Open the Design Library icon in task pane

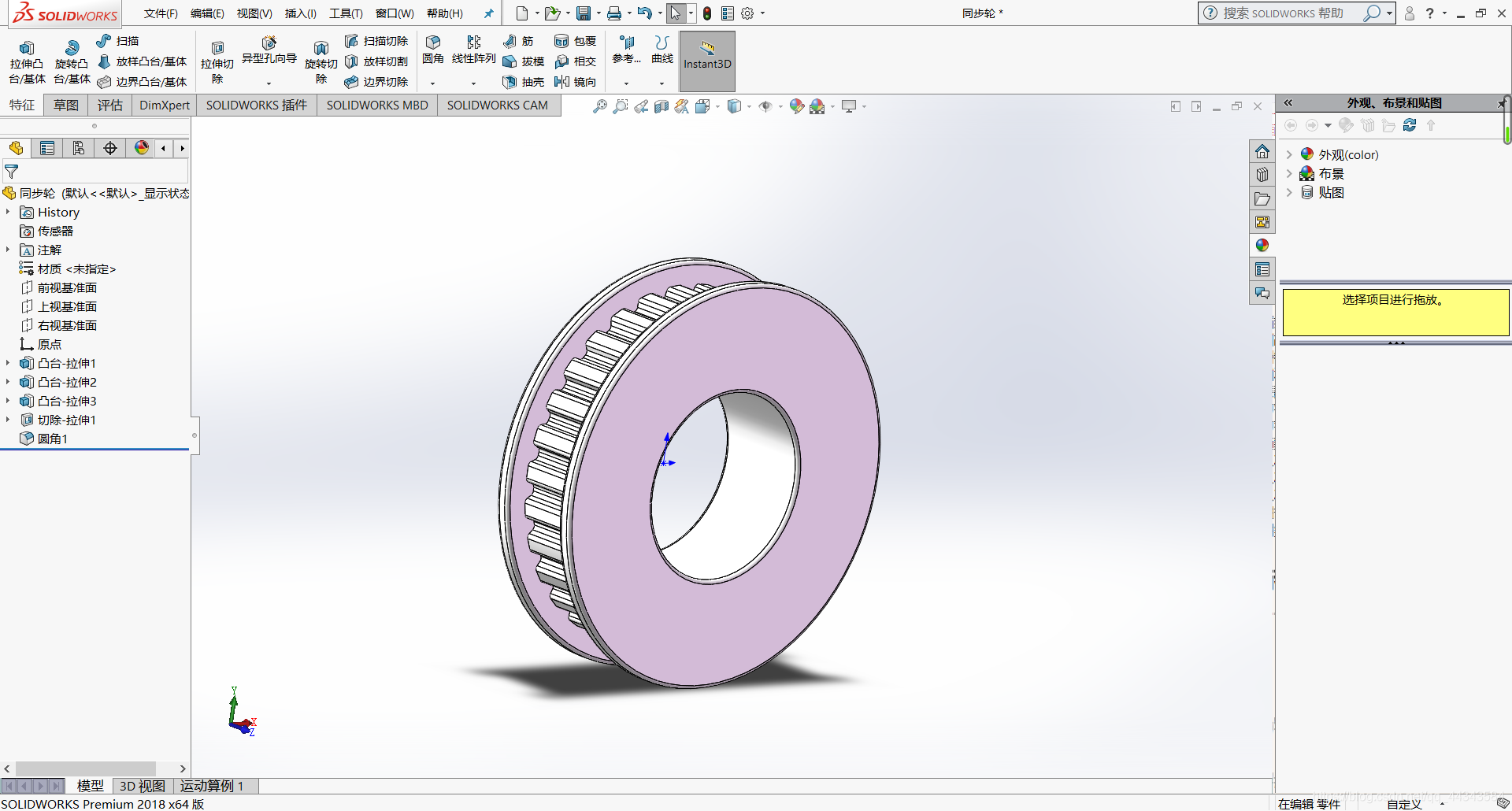coord(1262,175)
